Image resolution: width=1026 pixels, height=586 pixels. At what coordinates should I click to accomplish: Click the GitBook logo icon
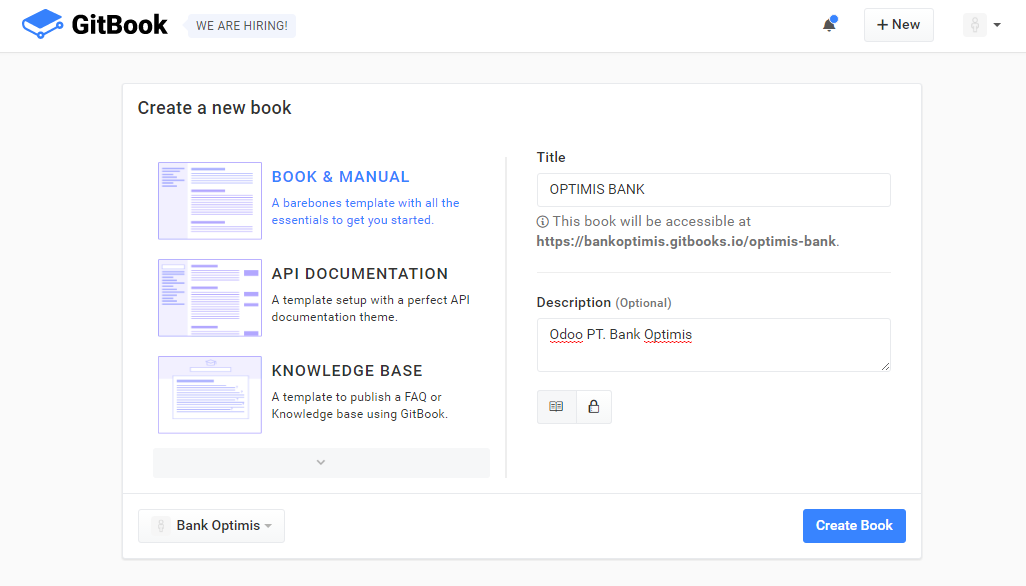tap(42, 25)
